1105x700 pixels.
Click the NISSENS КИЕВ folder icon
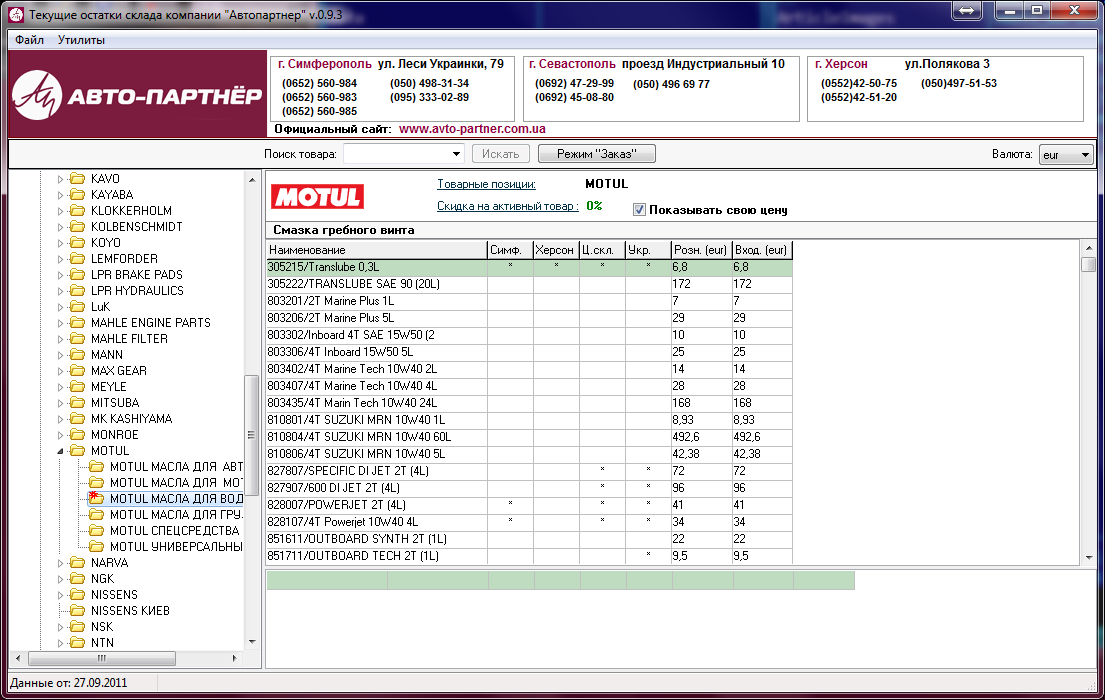tap(78, 610)
